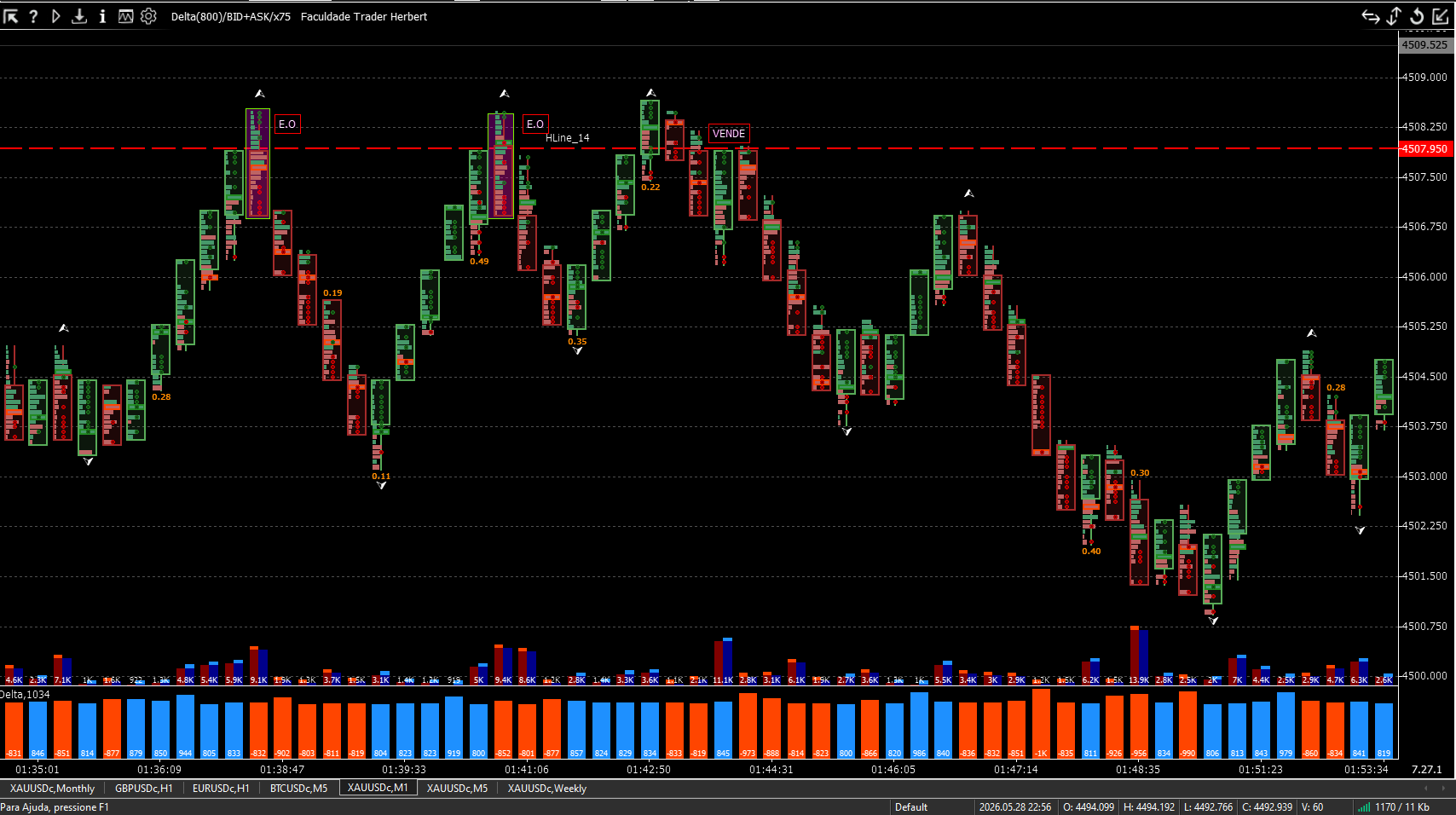Screen dimensions: 1456x815
Task: Click the red 4507.950 price level marker
Action: point(1424,148)
